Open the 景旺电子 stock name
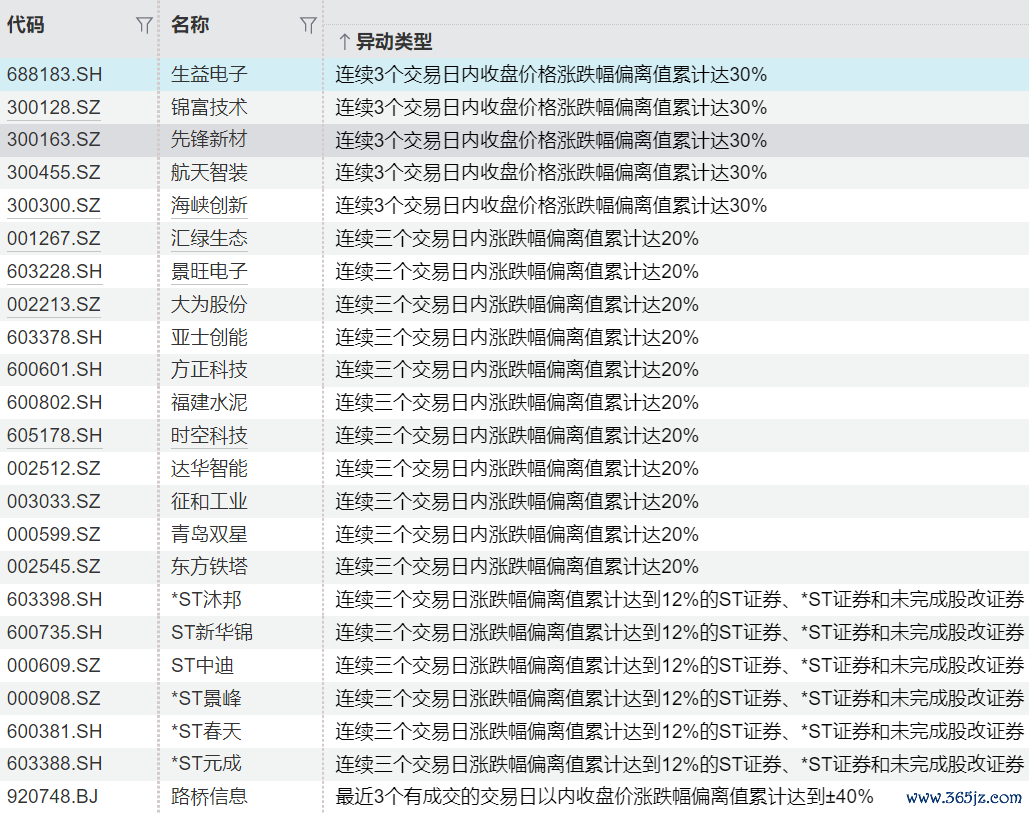 click(209, 272)
